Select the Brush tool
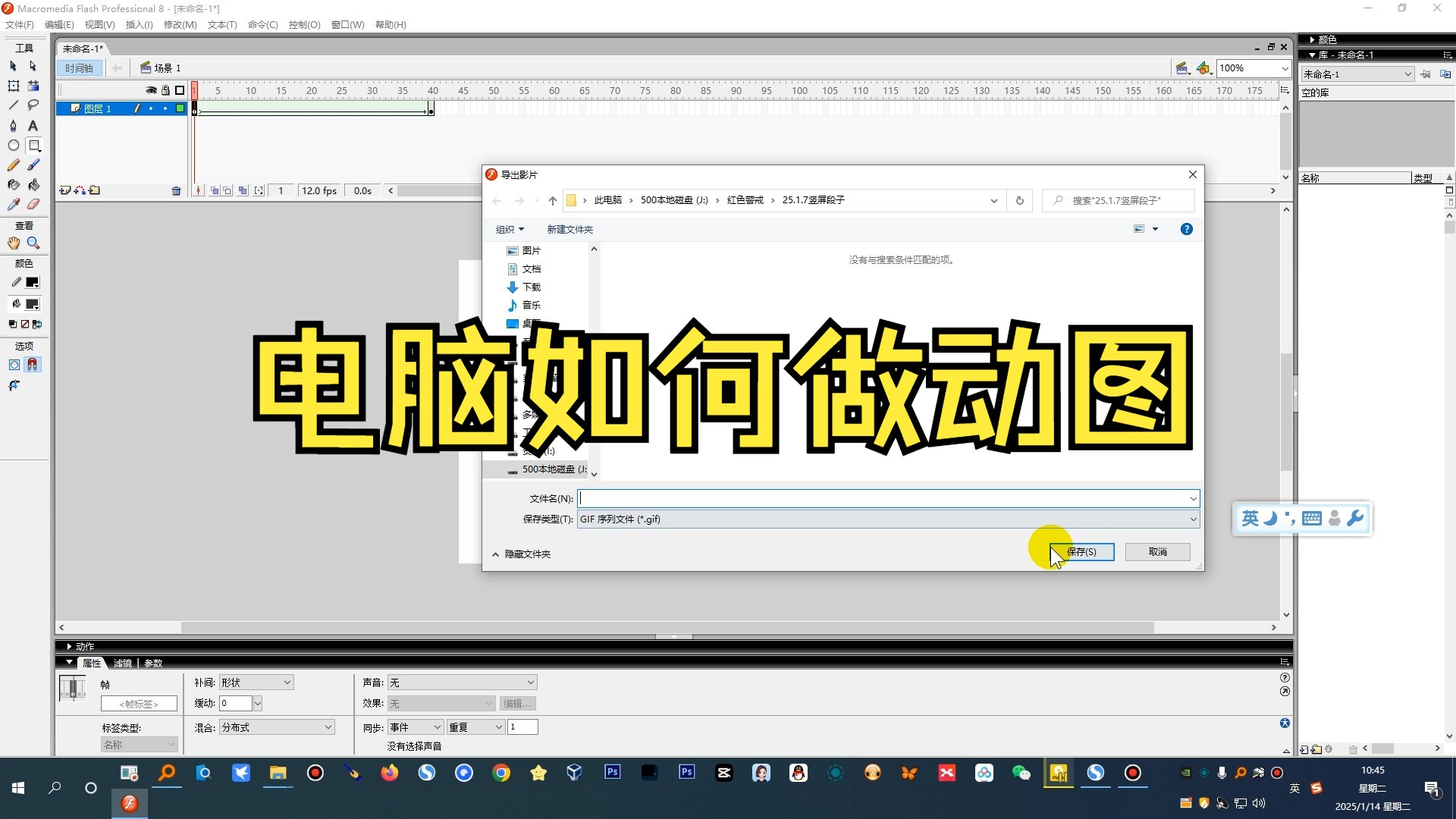 click(33, 165)
